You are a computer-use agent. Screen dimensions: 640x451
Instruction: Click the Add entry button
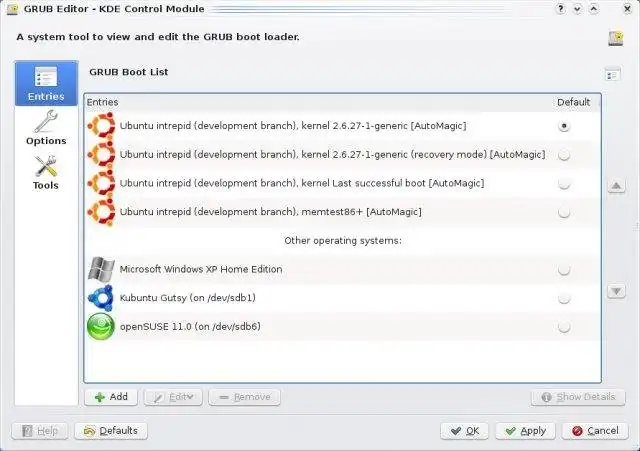(x=111, y=397)
